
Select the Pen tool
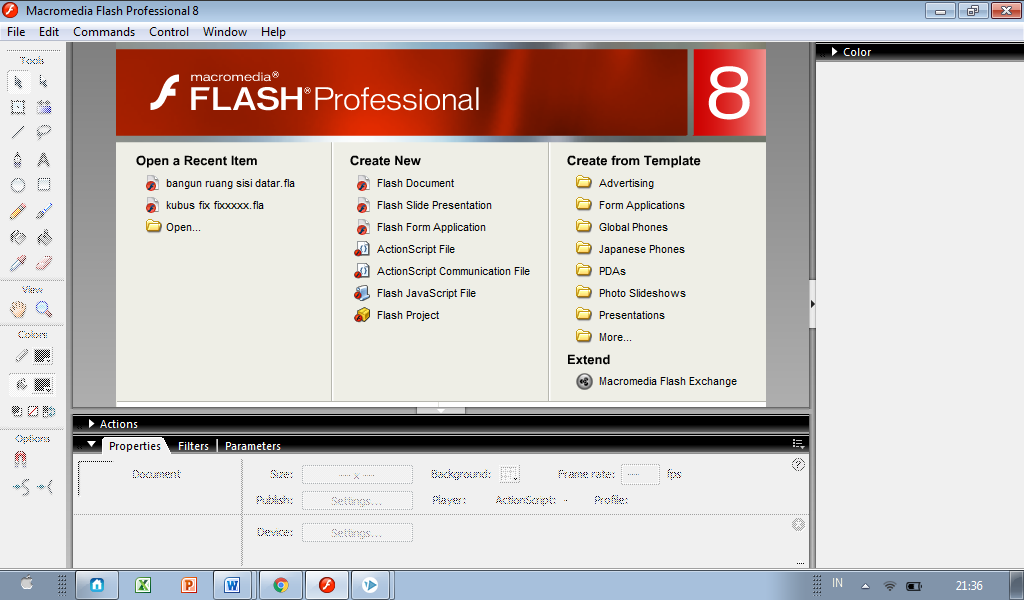tap(18, 159)
